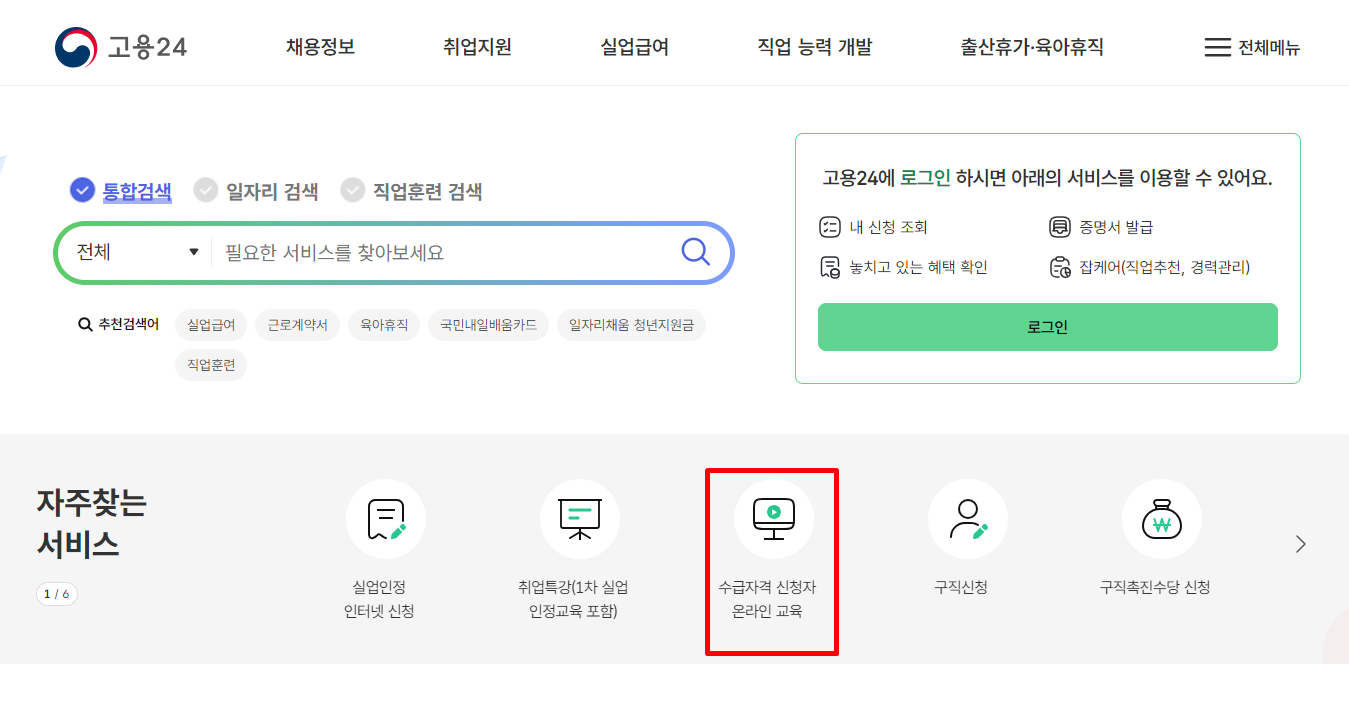Advance the 자주찾는 서비스 carousel arrow
The height and width of the screenshot is (704, 1349).
[x=1300, y=544]
